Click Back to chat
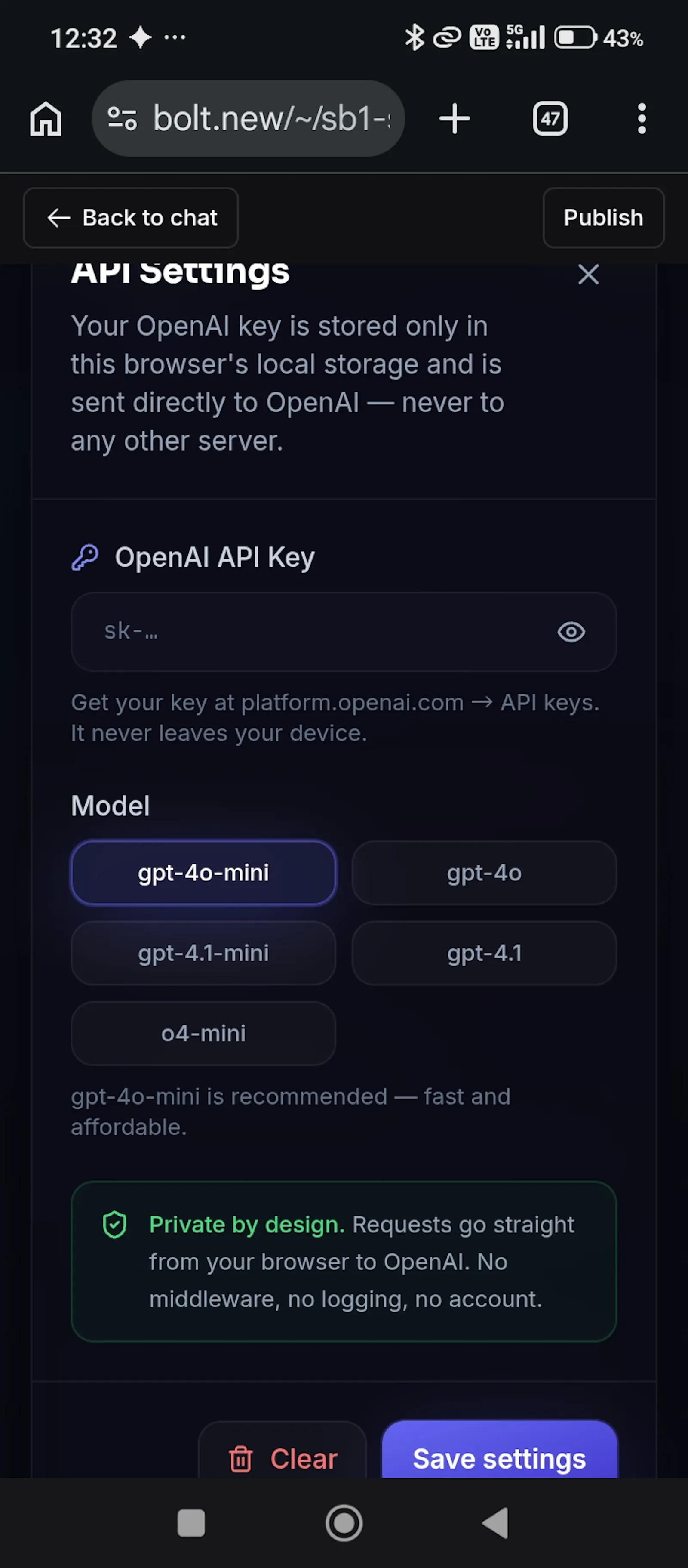Image resolution: width=688 pixels, height=1568 pixels. (131, 217)
